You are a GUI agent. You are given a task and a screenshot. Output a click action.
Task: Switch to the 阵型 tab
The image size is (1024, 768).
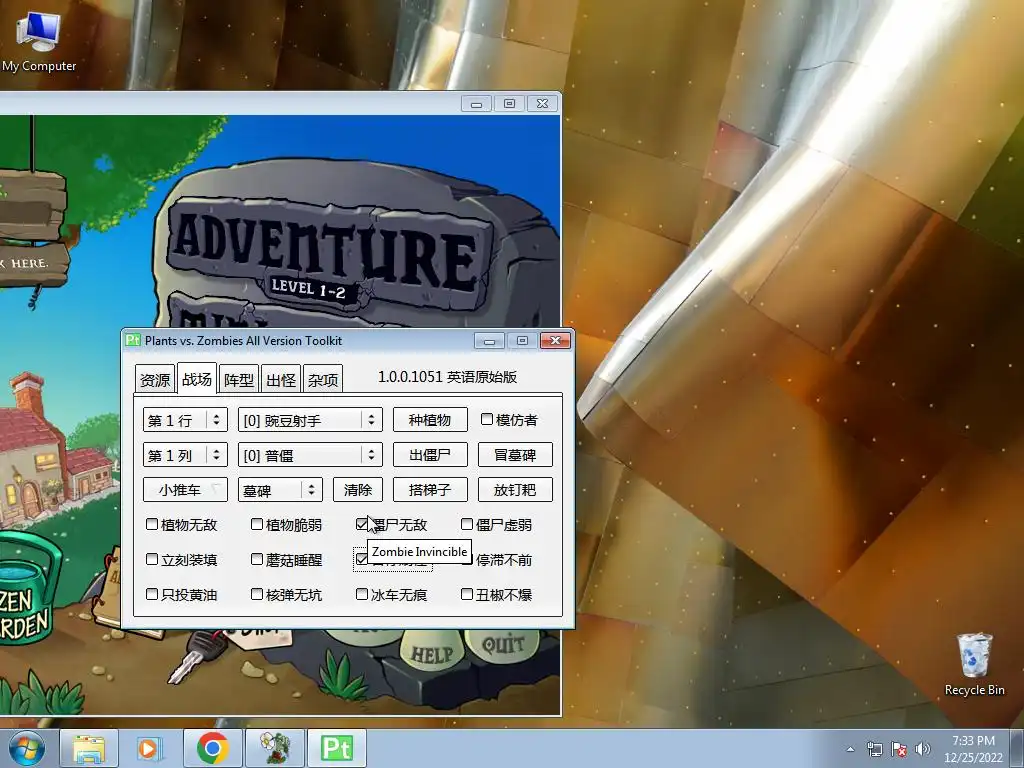(238, 379)
